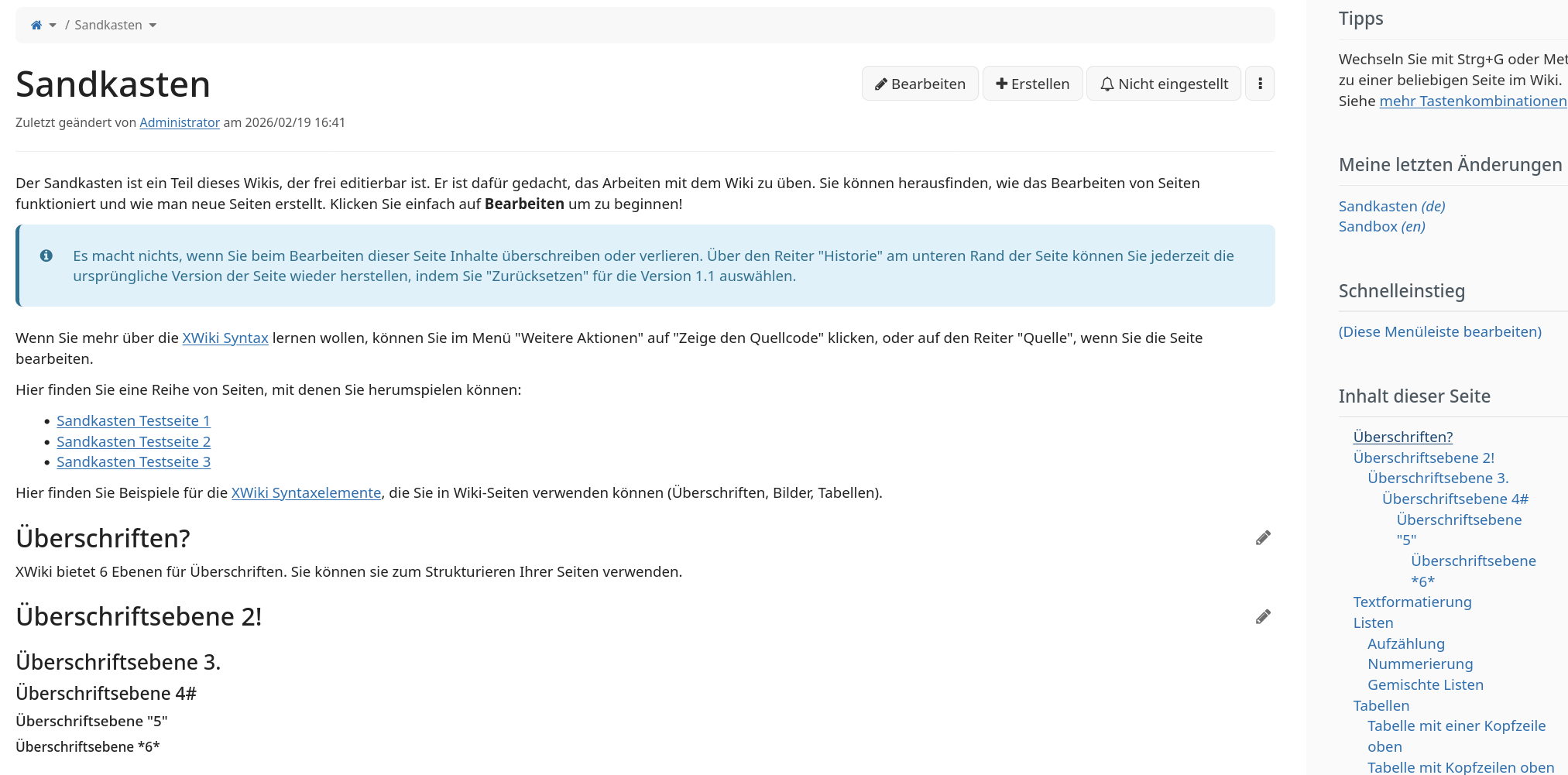Screen dimensions: 1568x775
Task: Click pencil icon beside Überschriftsebene 2! heading
Action: pyautogui.click(x=1263, y=617)
